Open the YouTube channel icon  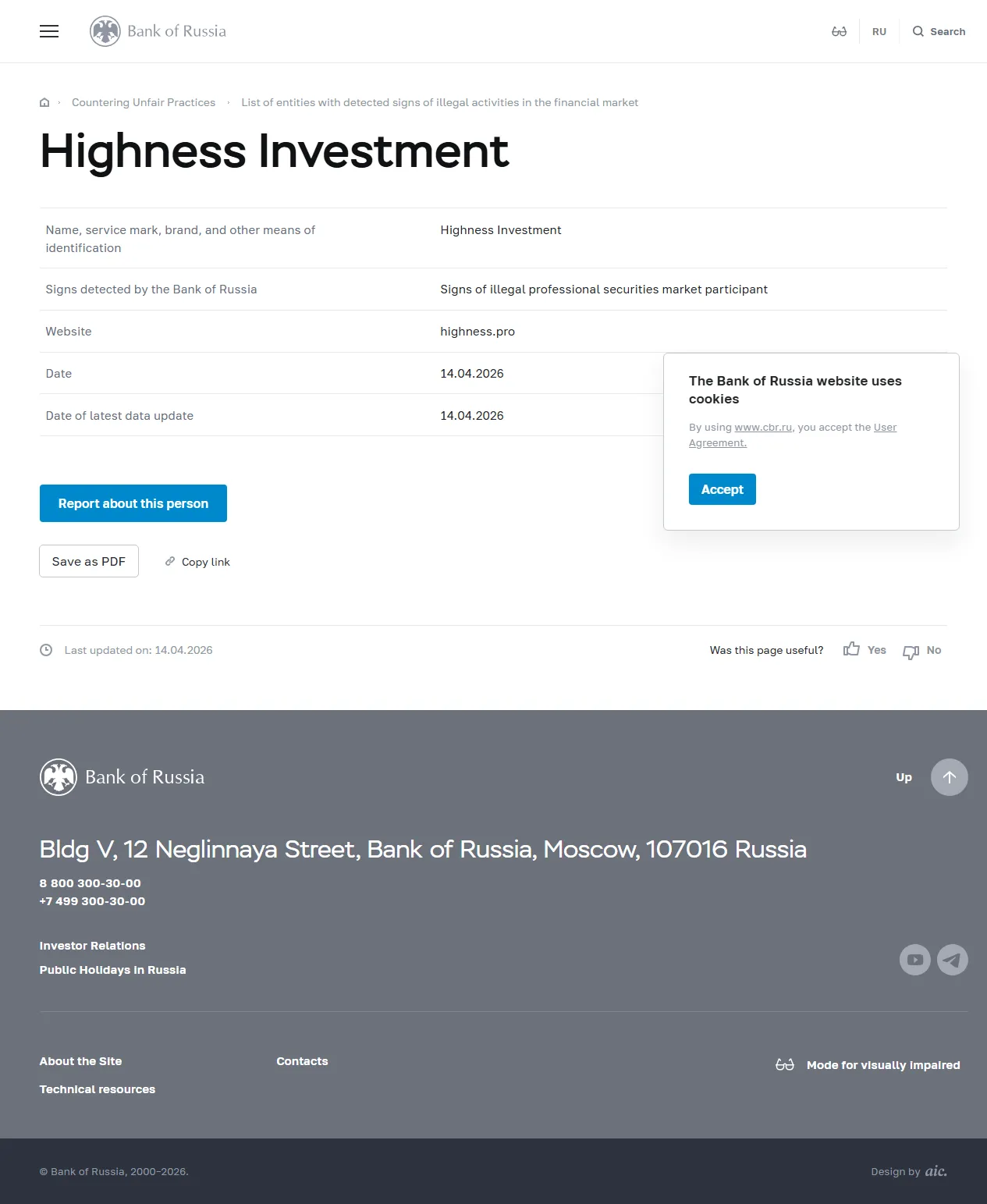click(x=914, y=960)
